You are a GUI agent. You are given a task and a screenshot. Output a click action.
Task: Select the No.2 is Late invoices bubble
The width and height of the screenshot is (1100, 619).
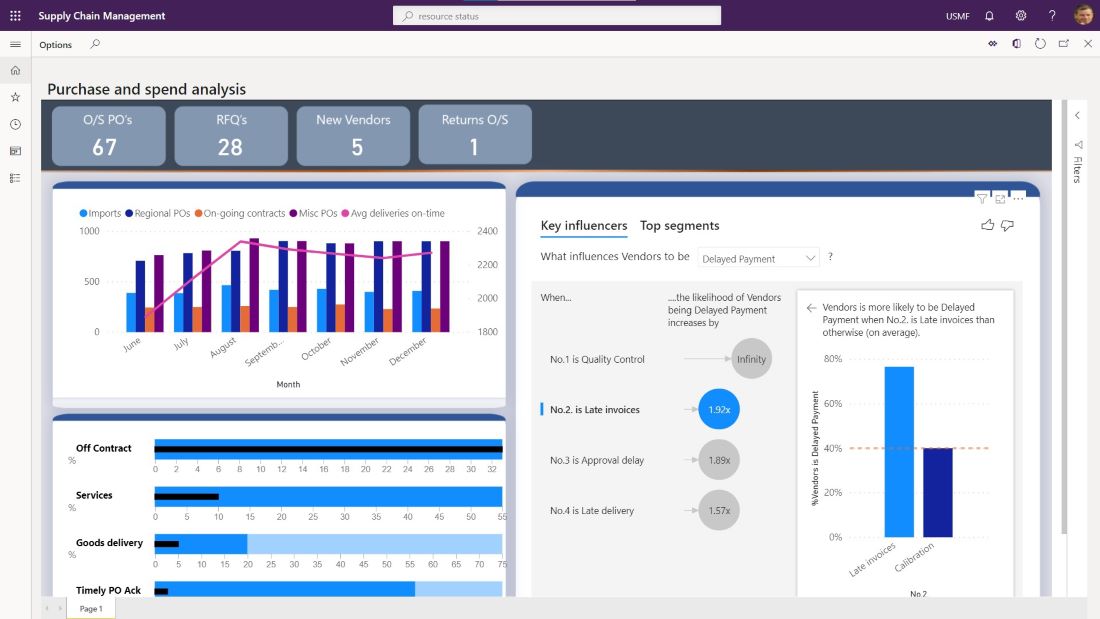(x=717, y=409)
